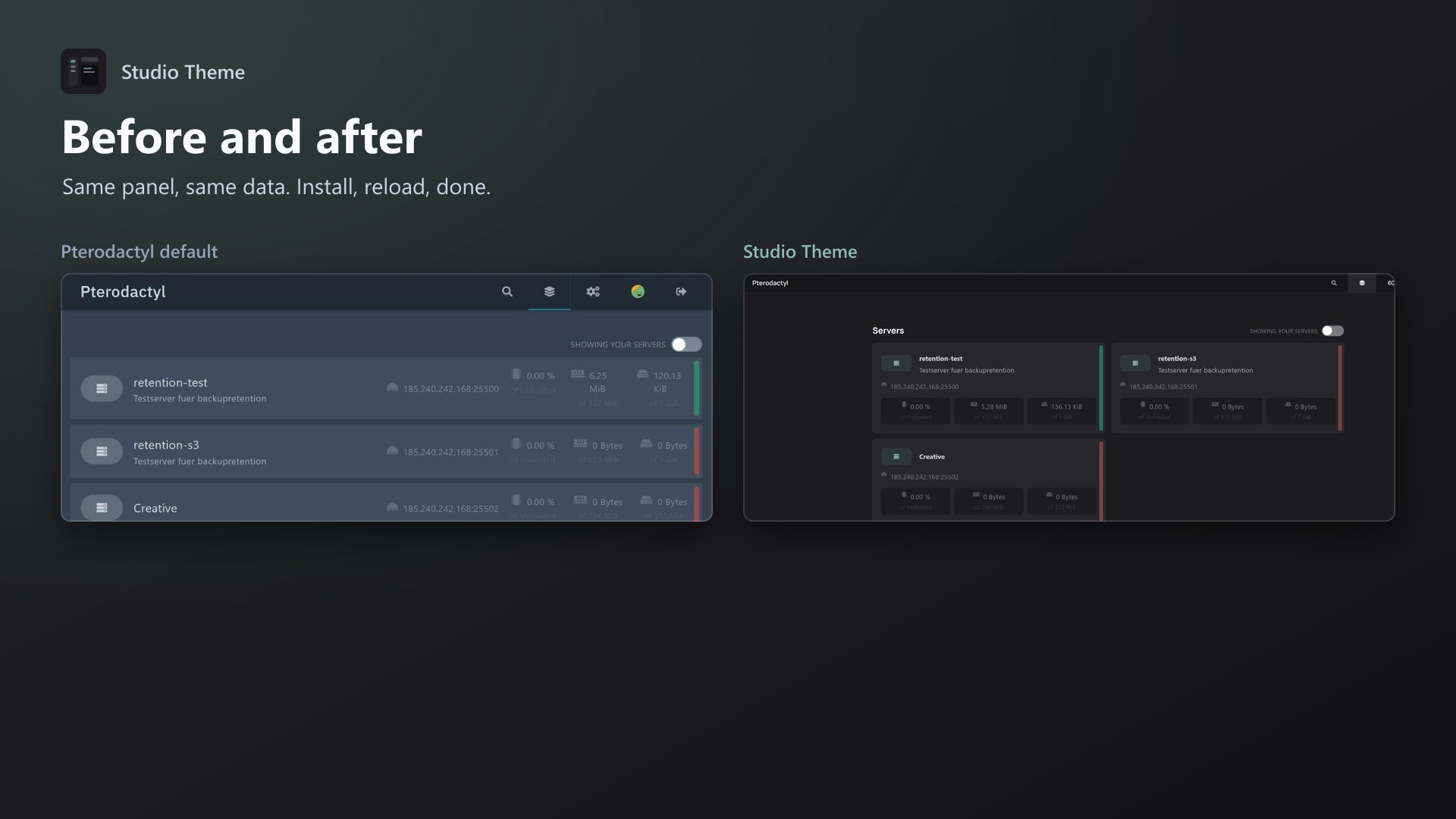Click the 'Before and after' headline
The width and height of the screenshot is (1456, 819).
point(242,137)
